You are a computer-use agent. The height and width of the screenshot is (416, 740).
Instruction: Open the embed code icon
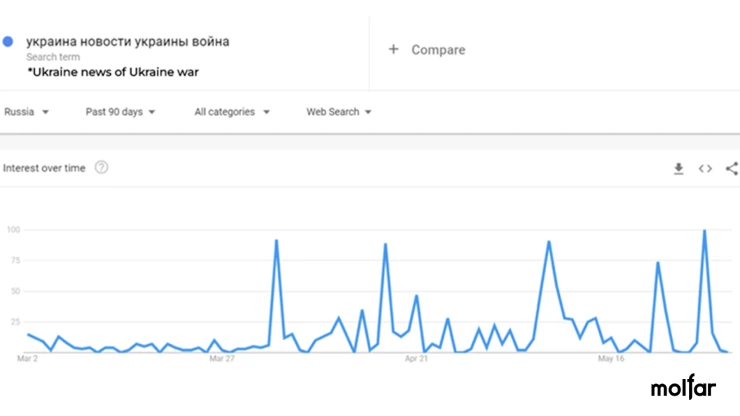705,169
